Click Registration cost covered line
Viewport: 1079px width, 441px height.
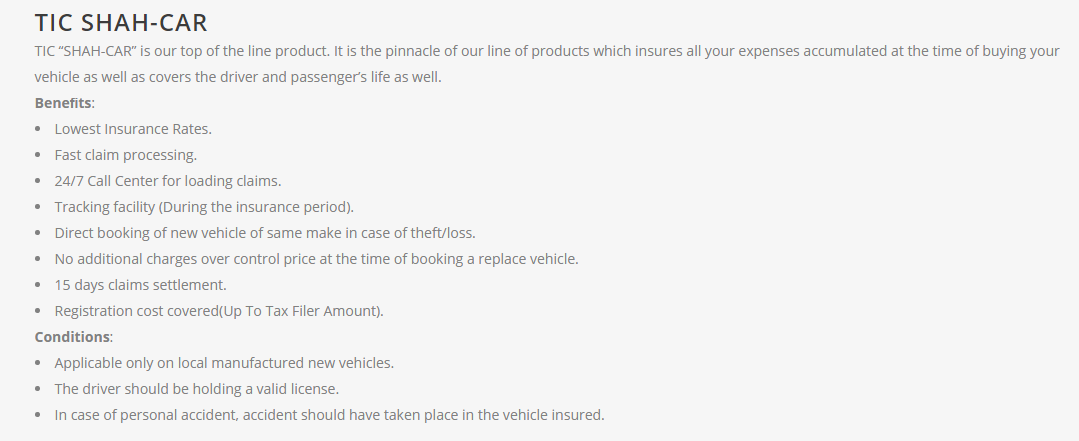click(x=219, y=311)
